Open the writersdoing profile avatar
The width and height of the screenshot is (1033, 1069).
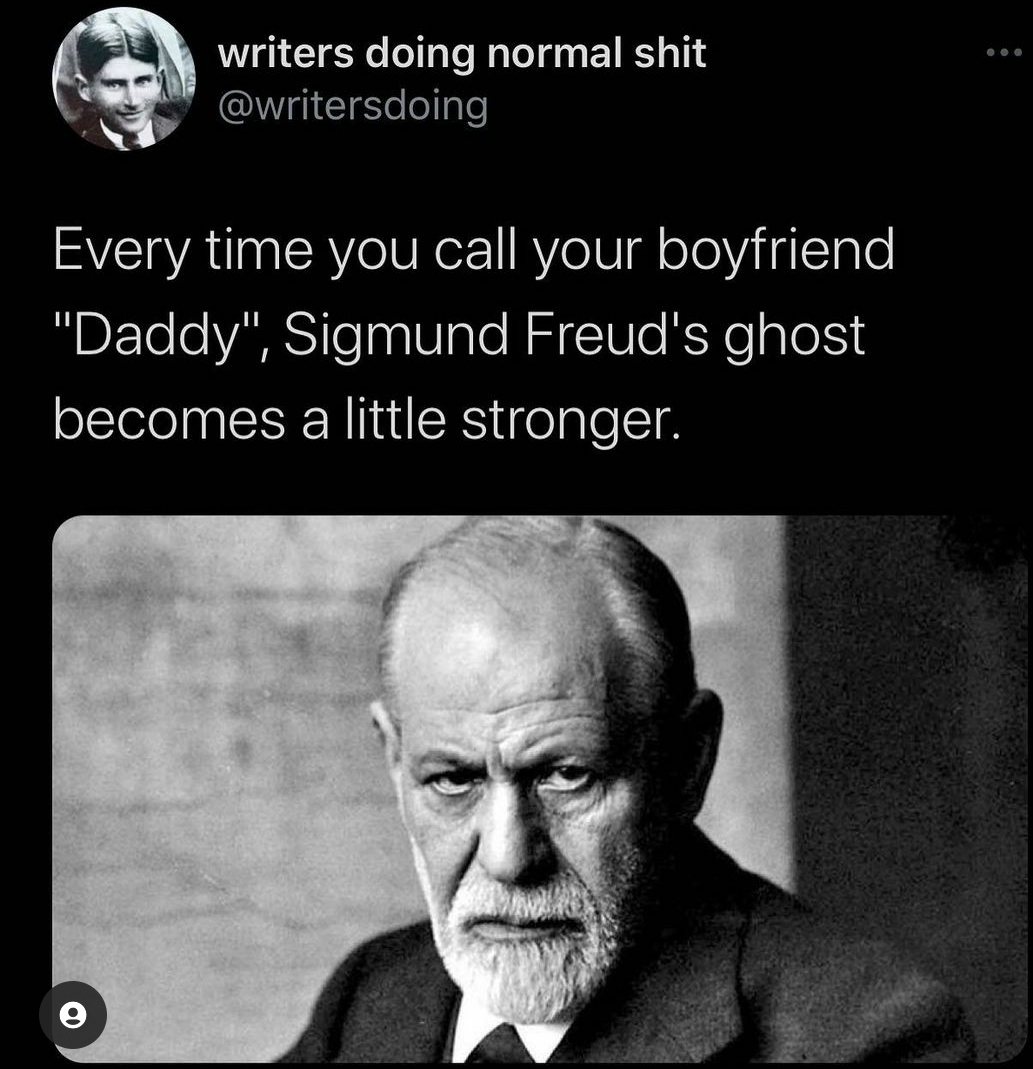pyautogui.click(x=123, y=79)
